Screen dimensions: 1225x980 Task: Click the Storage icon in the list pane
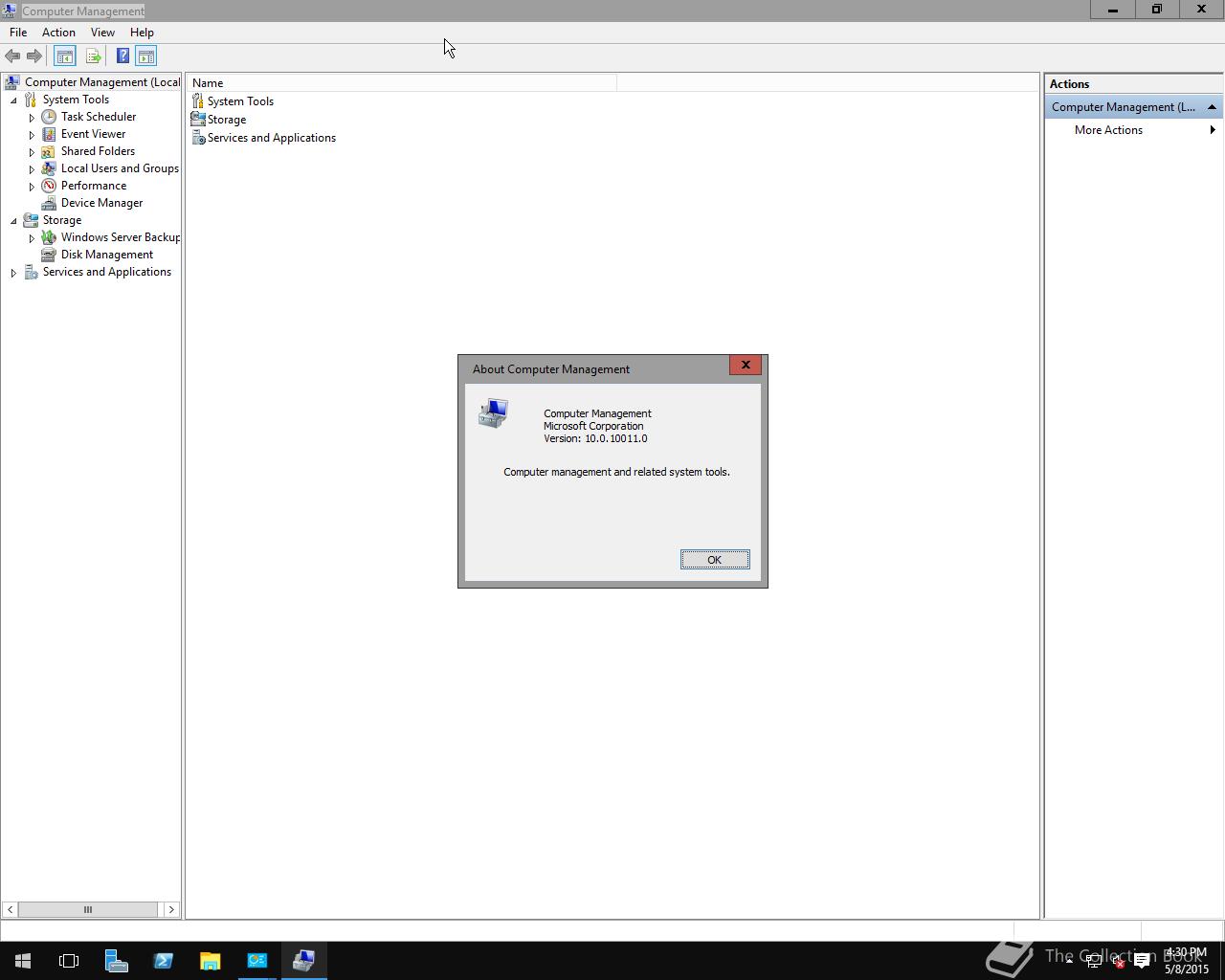[198, 119]
